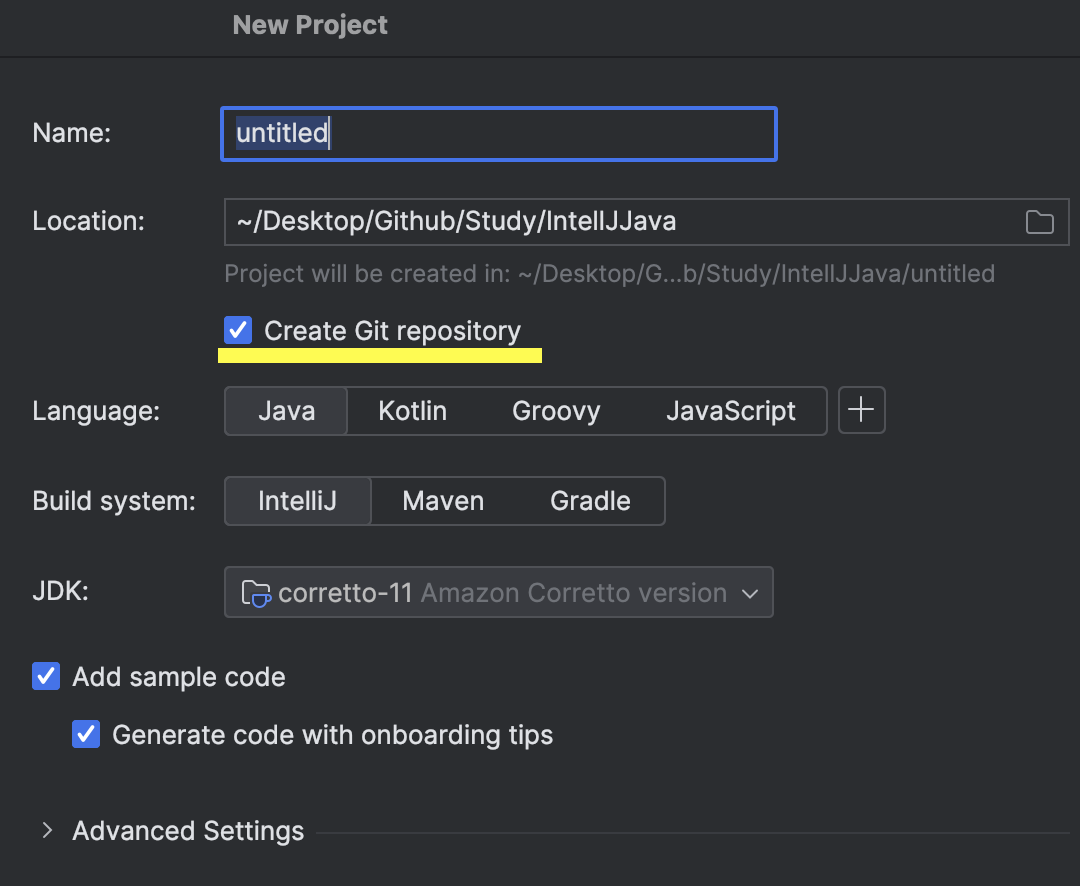Click the project Name input field
Image resolution: width=1080 pixels, height=886 pixels.
click(x=498, y=134)
